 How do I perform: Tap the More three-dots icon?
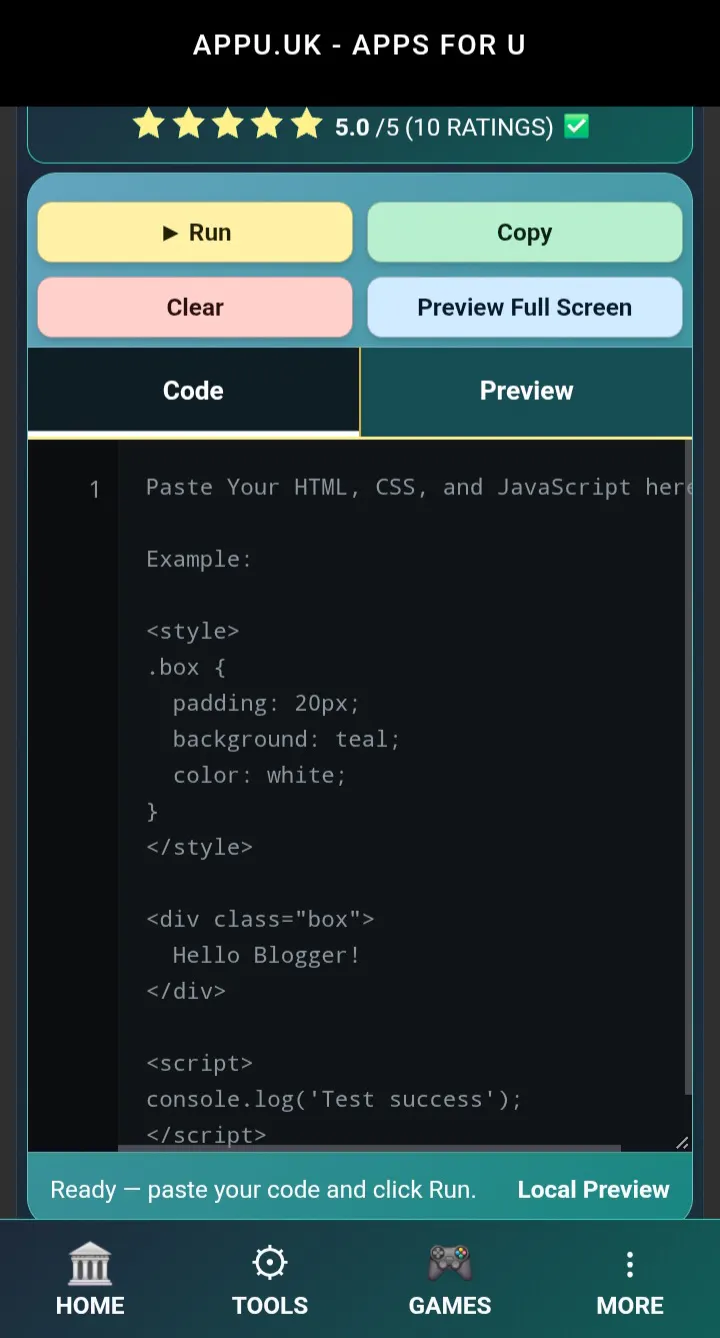coord(630,1264)
